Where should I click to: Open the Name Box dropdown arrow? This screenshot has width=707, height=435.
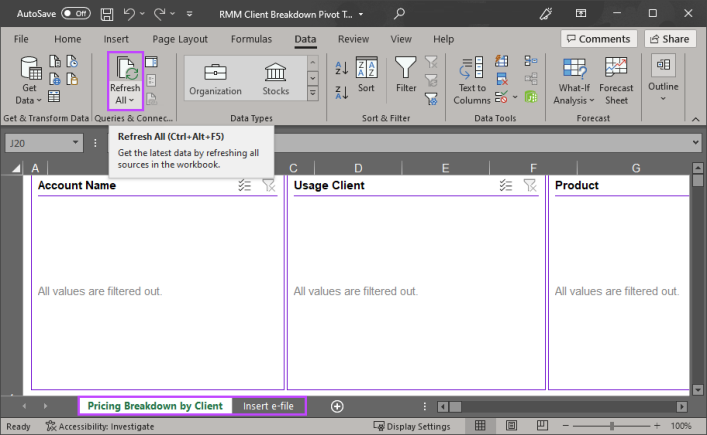tap(77, 143)
